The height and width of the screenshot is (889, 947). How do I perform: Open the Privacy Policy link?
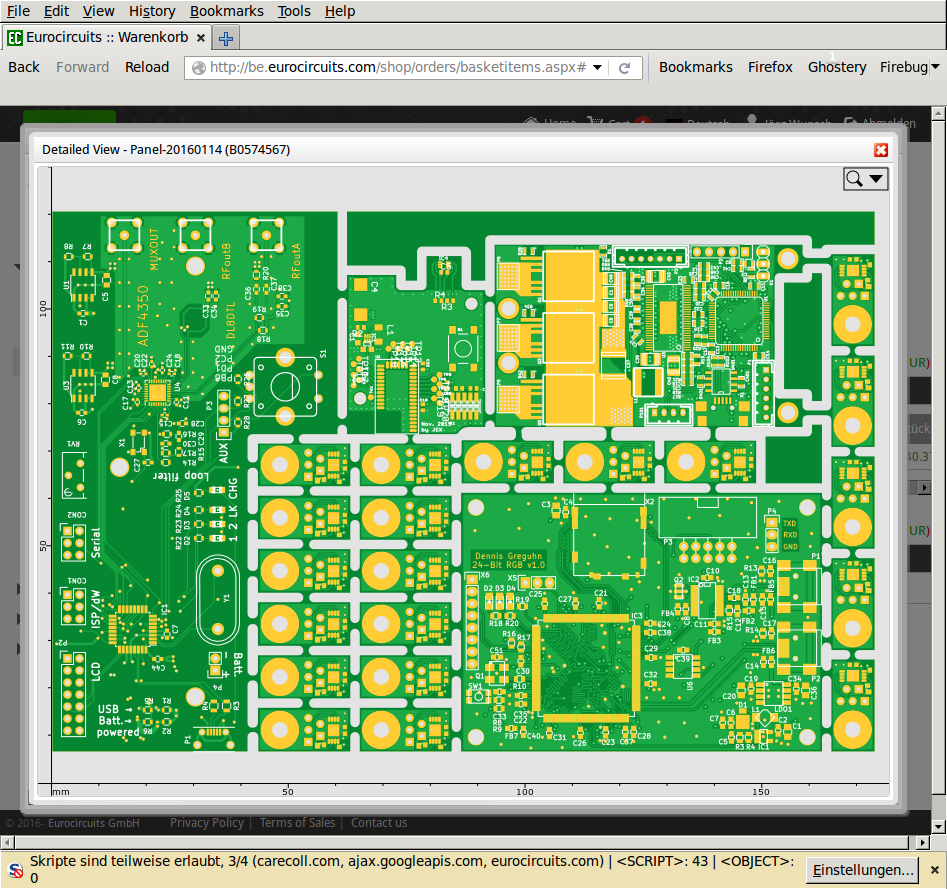[207, 823]
